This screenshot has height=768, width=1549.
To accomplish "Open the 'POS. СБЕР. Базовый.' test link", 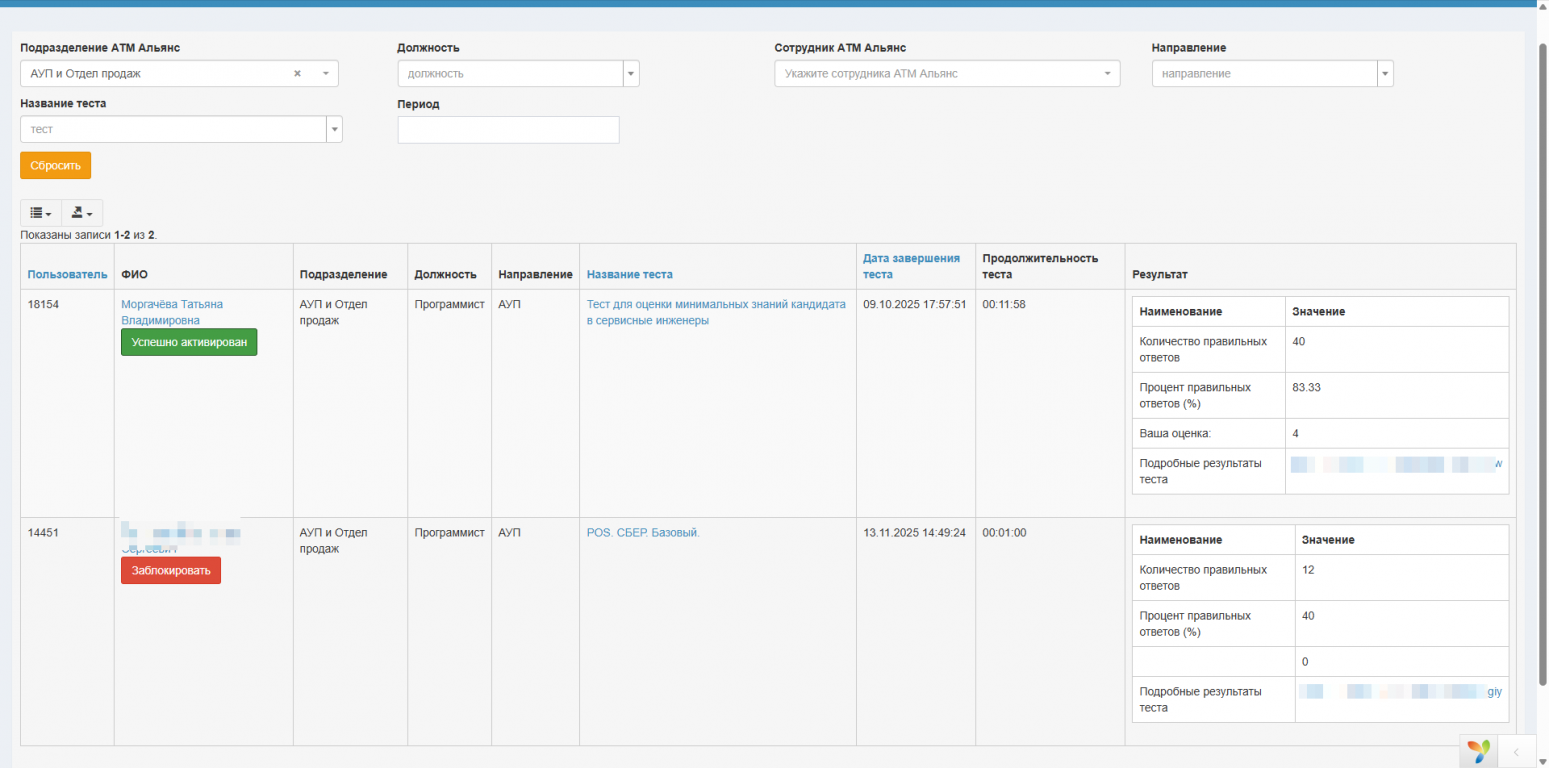I will (642, 533).
